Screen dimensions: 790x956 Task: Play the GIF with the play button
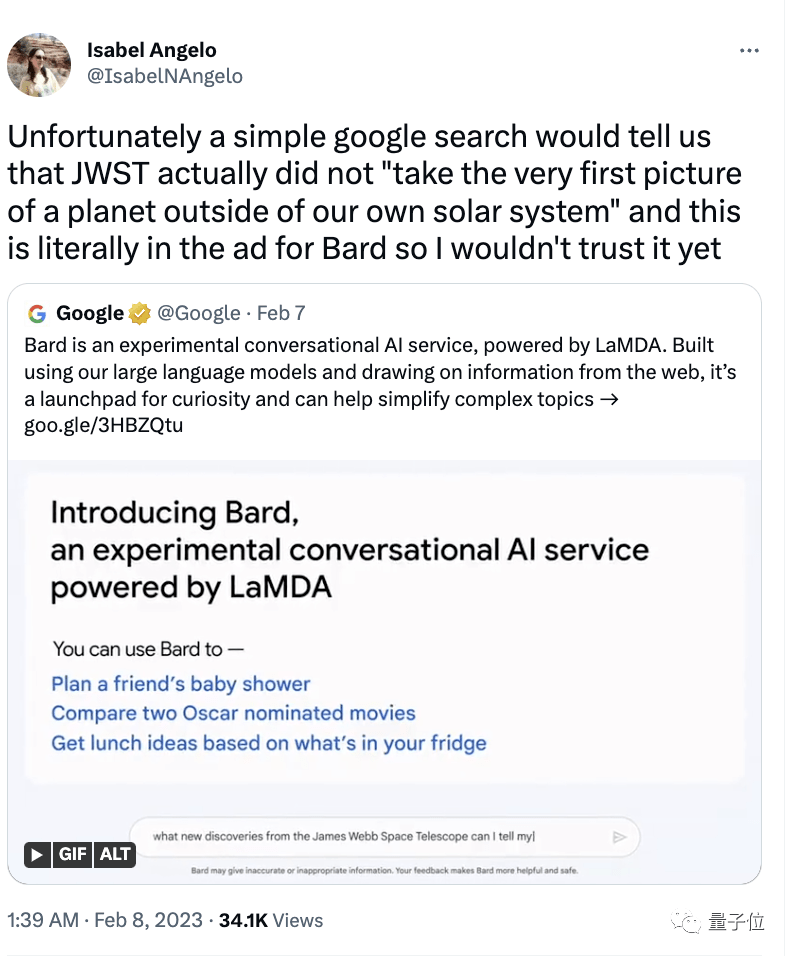tap(37, 855)
